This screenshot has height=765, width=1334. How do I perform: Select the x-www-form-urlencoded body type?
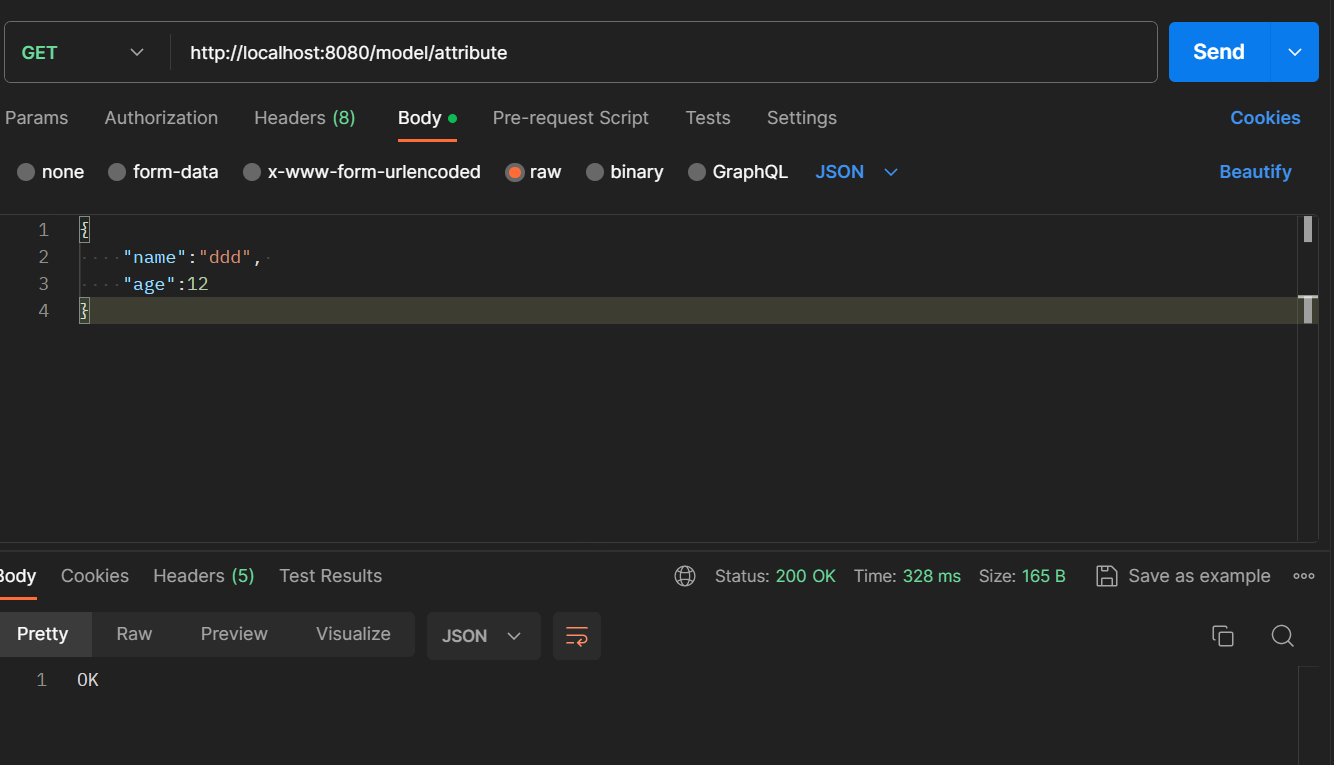[x=362, y=172]
